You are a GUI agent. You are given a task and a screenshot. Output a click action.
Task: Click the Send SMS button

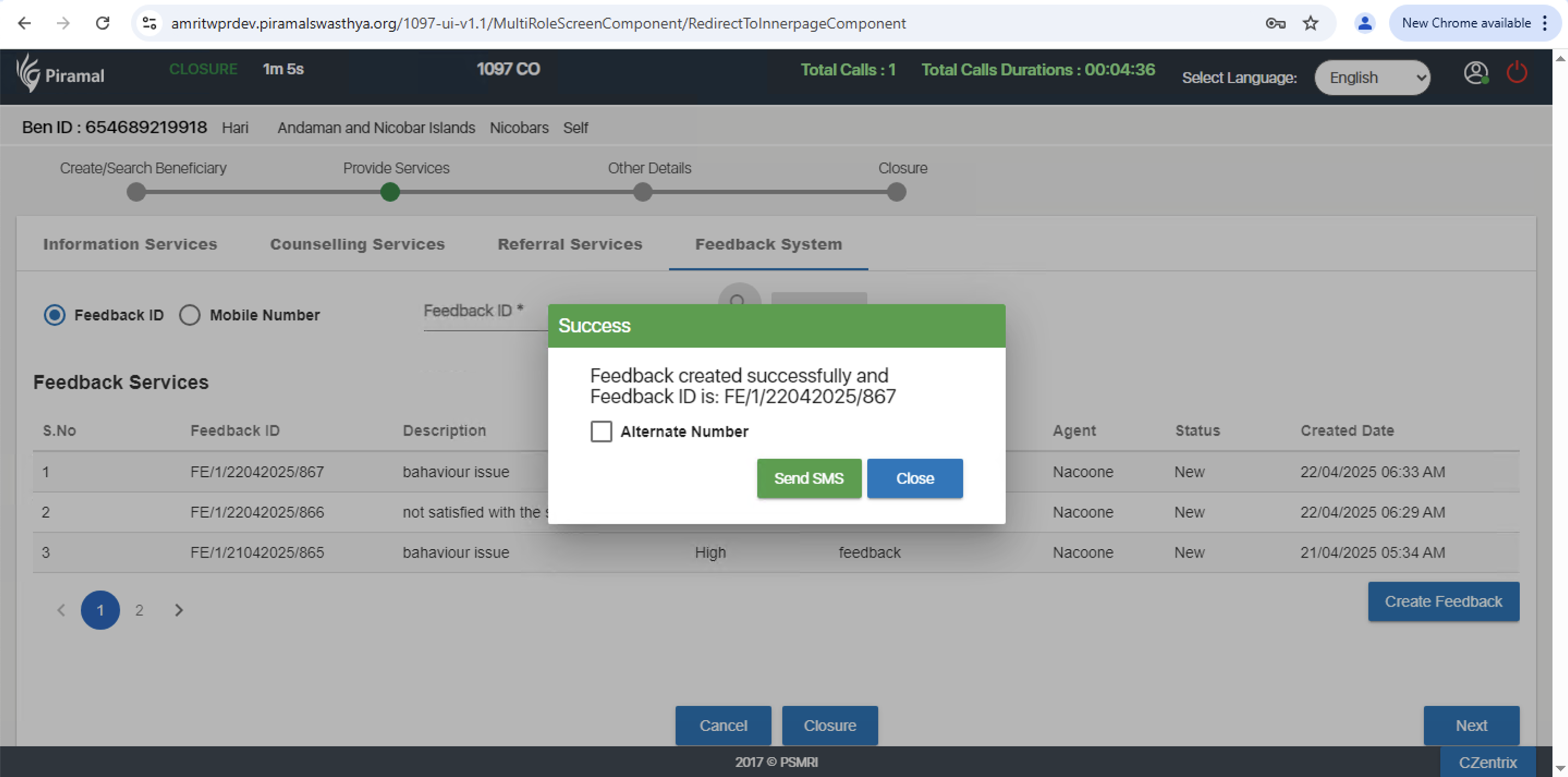pos(809,478)
